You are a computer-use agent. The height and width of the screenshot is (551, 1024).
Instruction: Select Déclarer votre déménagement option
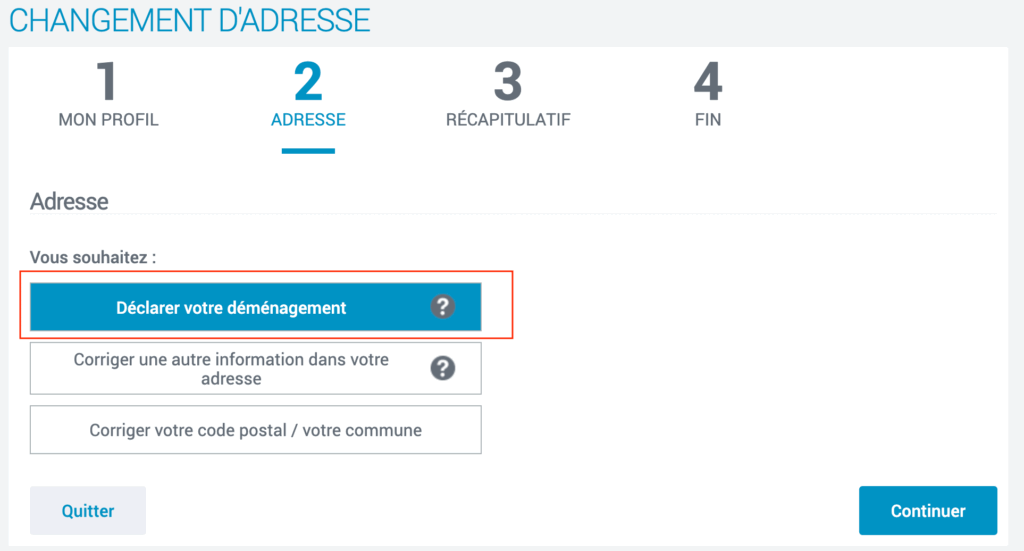pos(255,307)
